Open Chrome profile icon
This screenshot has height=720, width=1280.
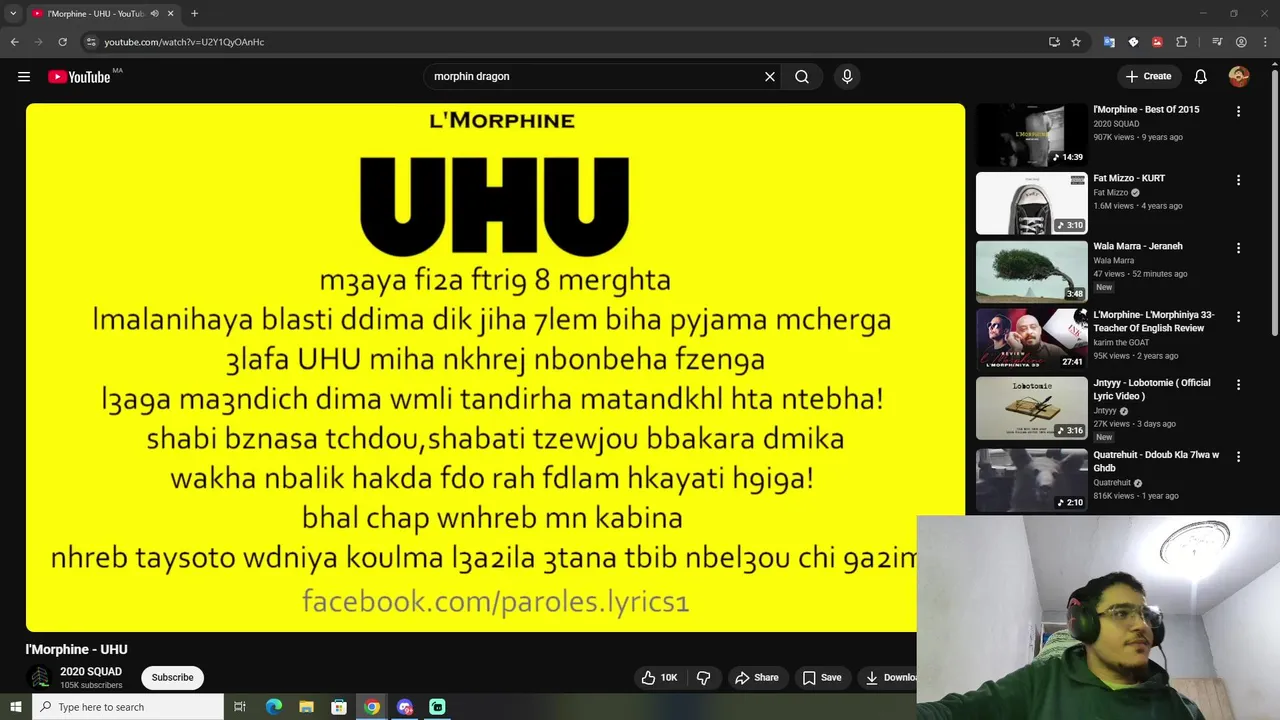(x=1241, y=42)
